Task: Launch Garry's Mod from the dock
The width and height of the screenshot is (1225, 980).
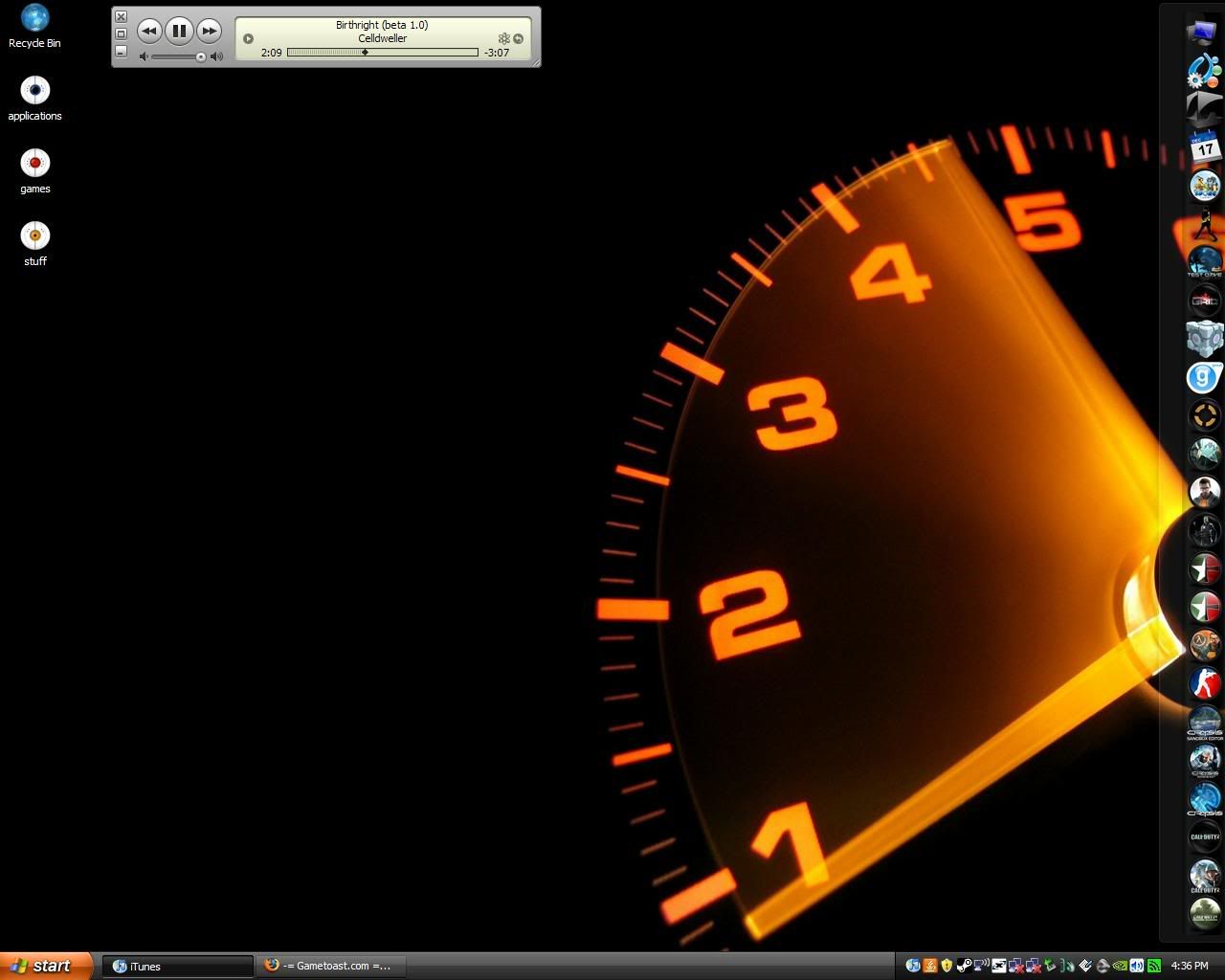Action: [x=1204, y=377]
